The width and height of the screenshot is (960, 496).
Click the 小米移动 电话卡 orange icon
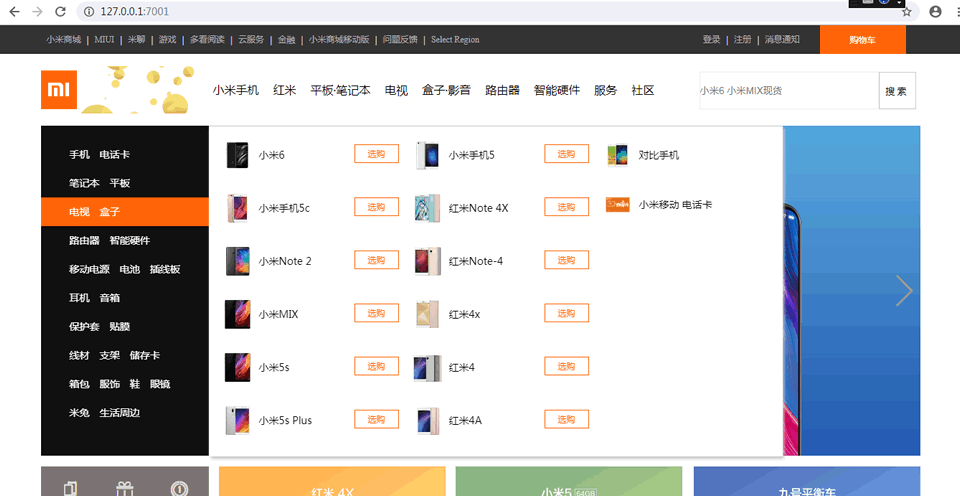(617, 205)
